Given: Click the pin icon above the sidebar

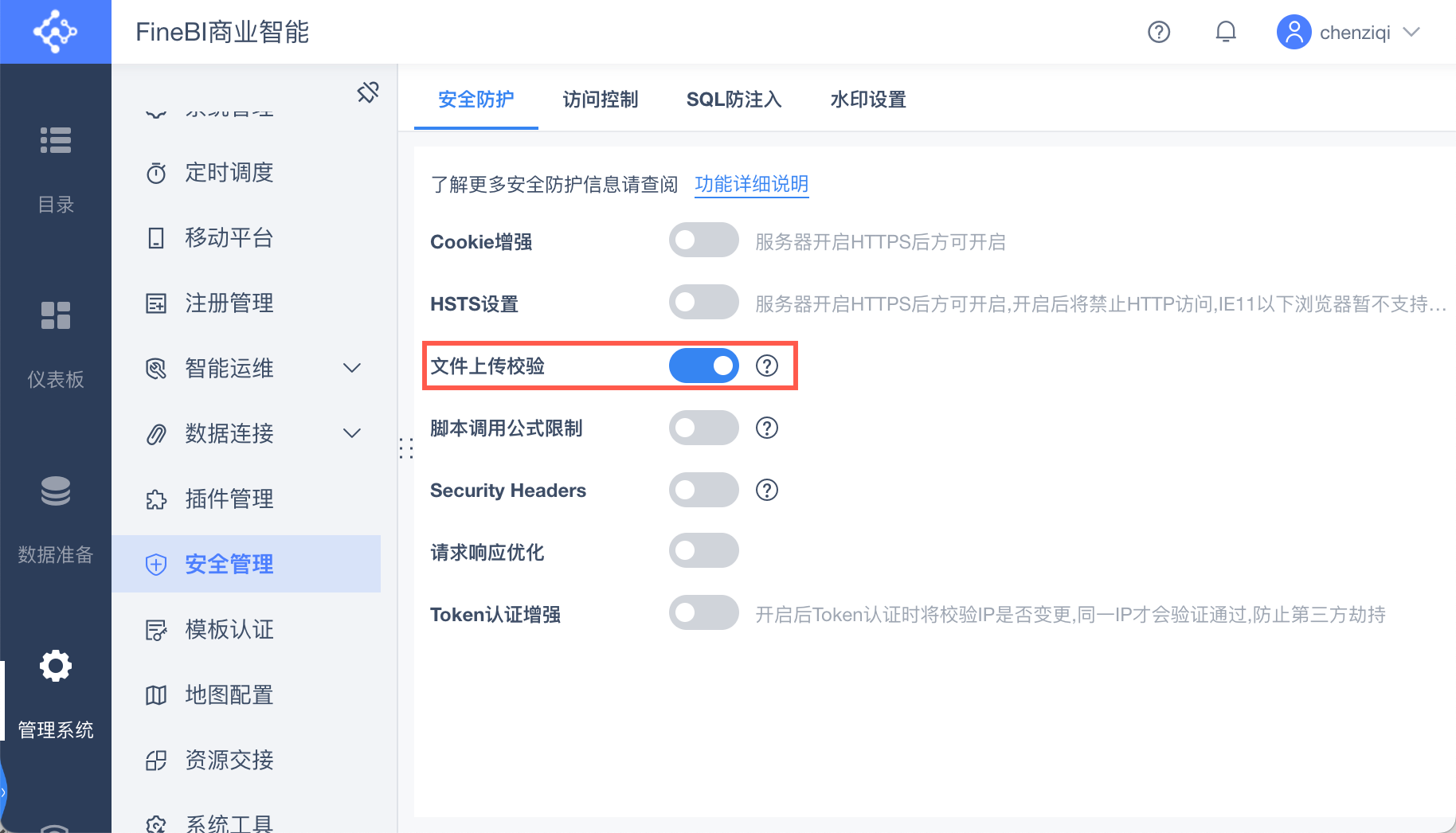Looking at the screenshot, I should pyautogui.click(x=368, y=92).
